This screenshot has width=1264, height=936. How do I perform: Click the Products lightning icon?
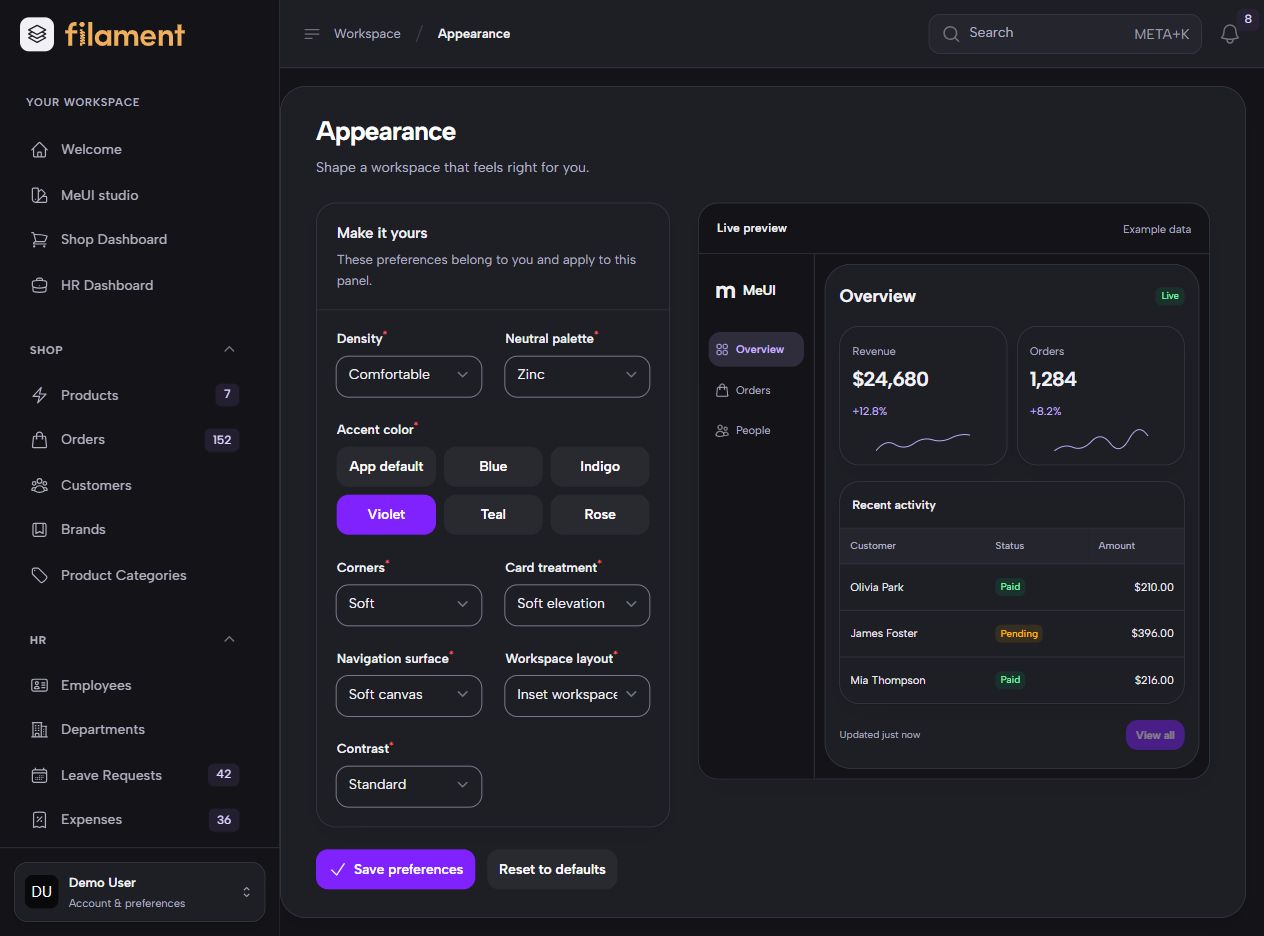(40, 395)
